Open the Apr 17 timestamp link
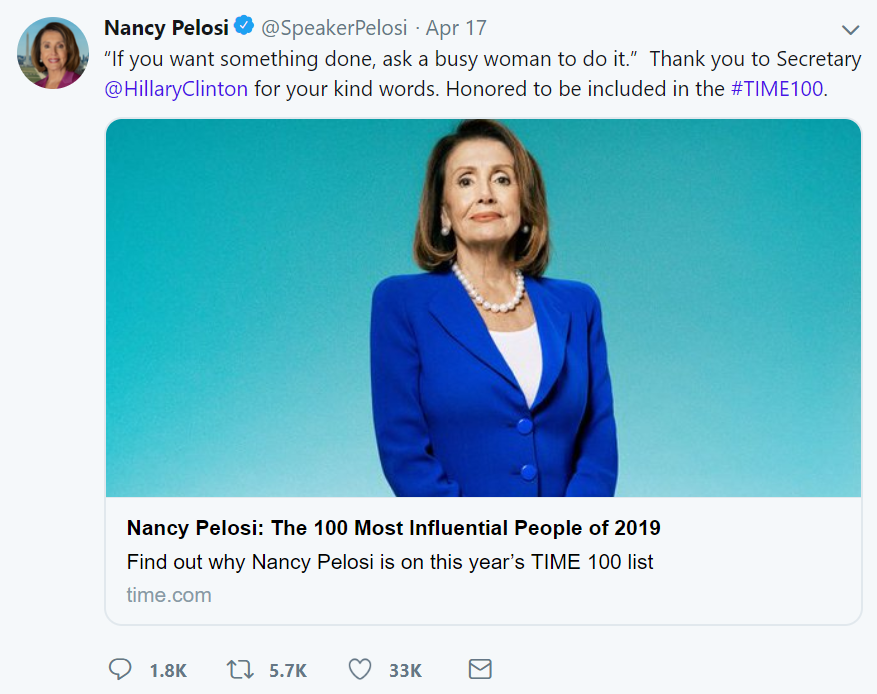 456,27
